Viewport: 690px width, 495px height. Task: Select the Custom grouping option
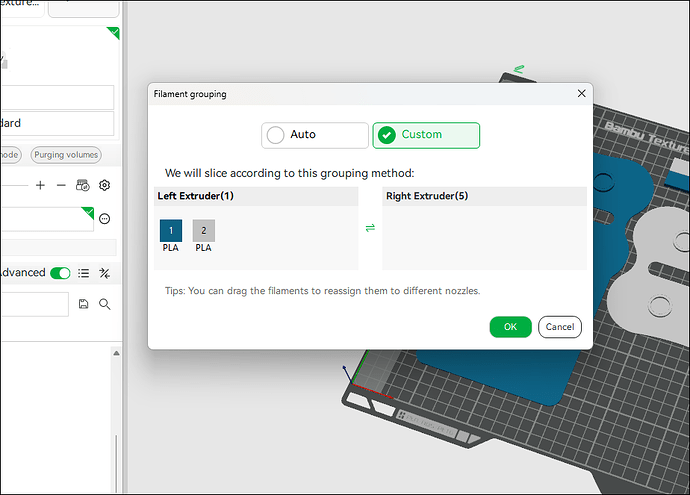pos(426,135)
